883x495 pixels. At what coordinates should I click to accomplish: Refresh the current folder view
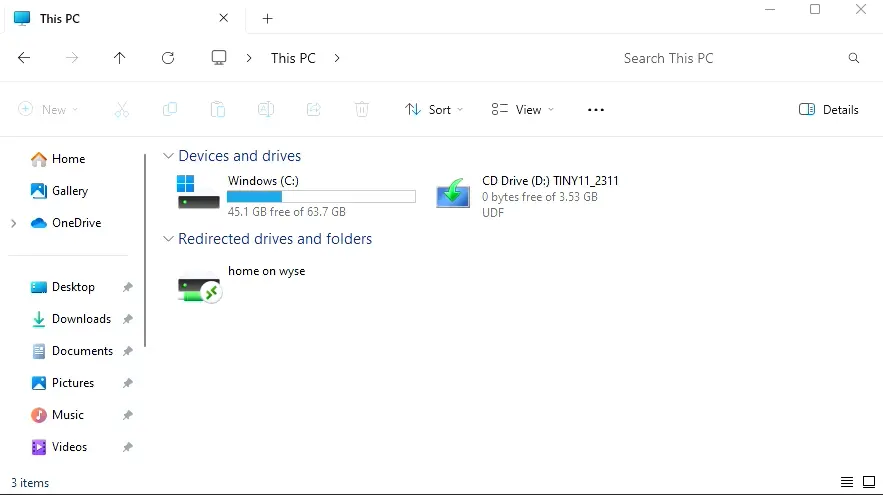coord(168,58)
